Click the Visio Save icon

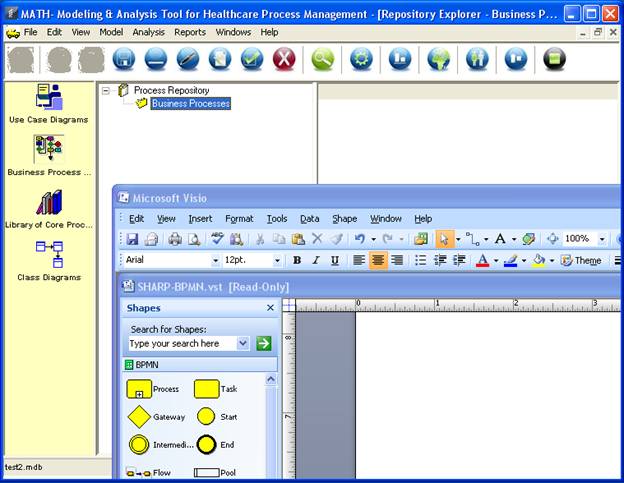point(132,239)
